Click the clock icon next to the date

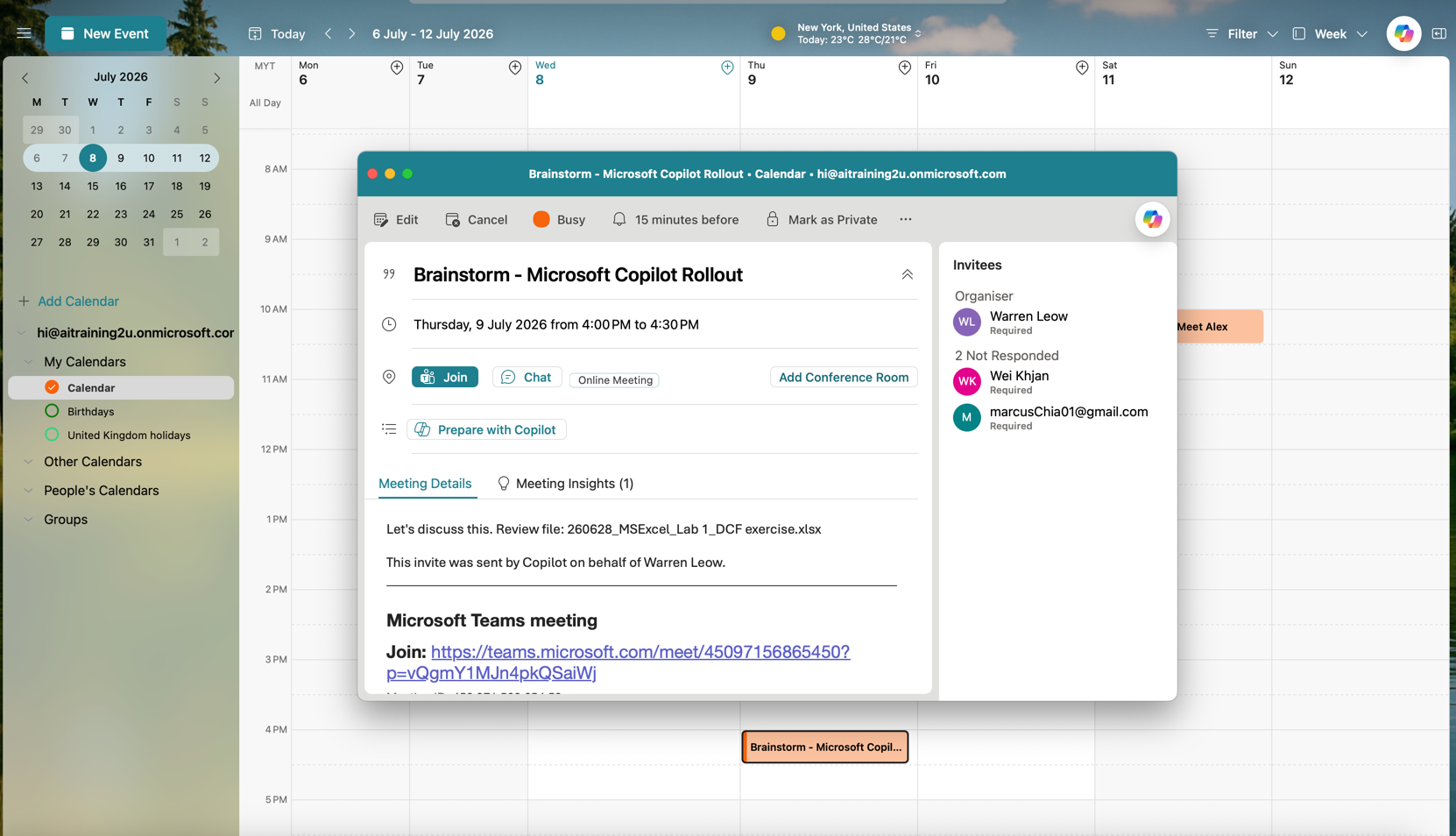[x=389, y=324]
